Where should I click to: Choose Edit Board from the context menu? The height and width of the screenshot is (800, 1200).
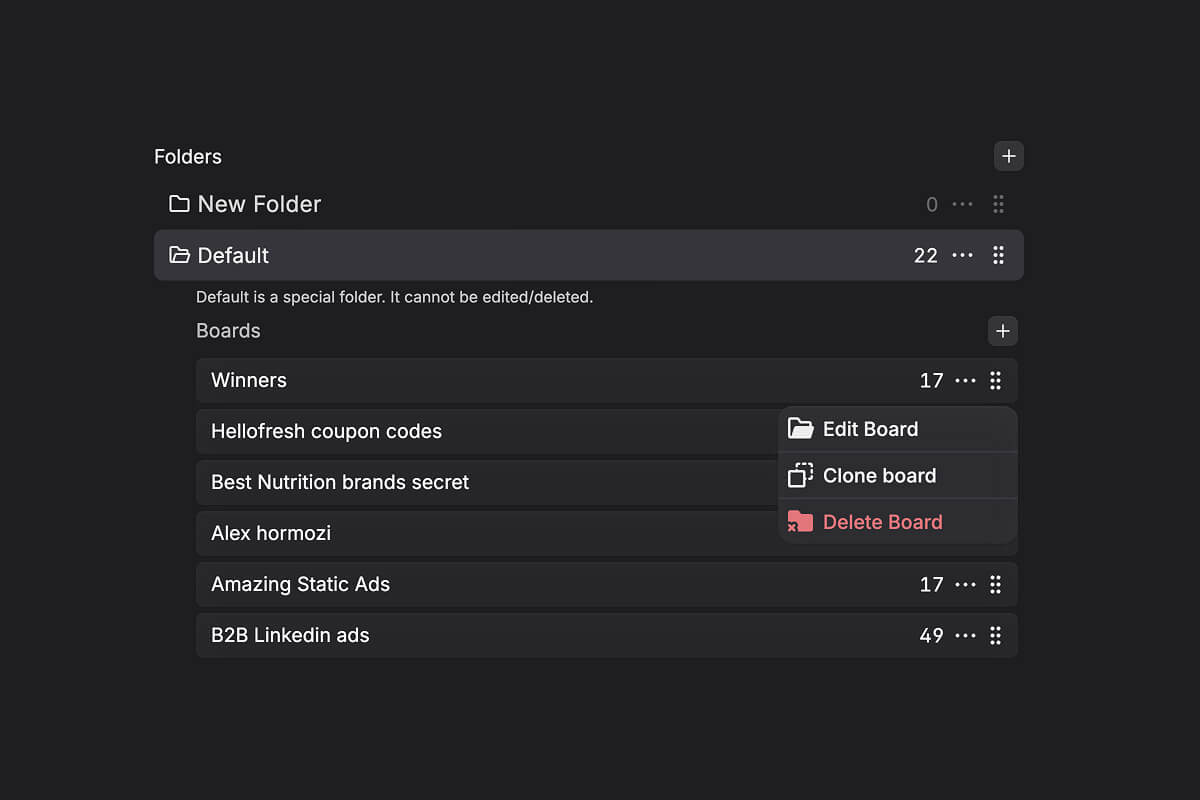click(x=869, y=429)
